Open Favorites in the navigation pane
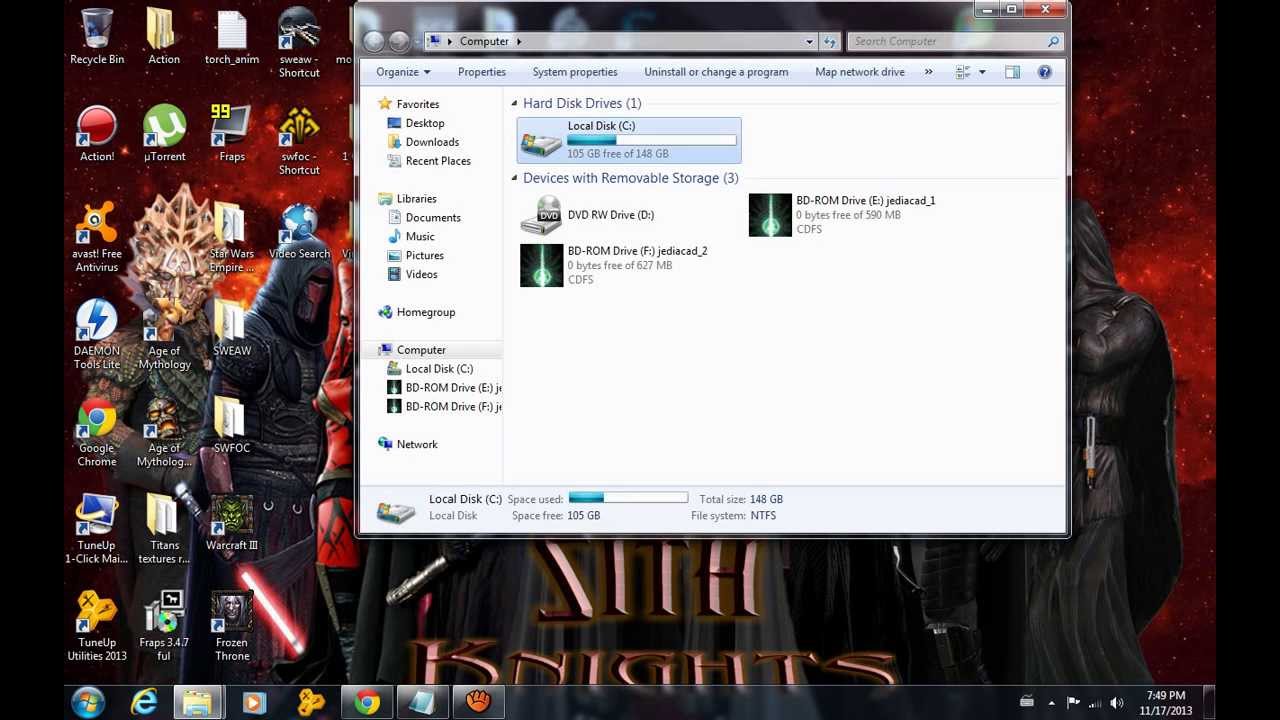This screenshot has height=720, width=1280. (x=409, y=104)
